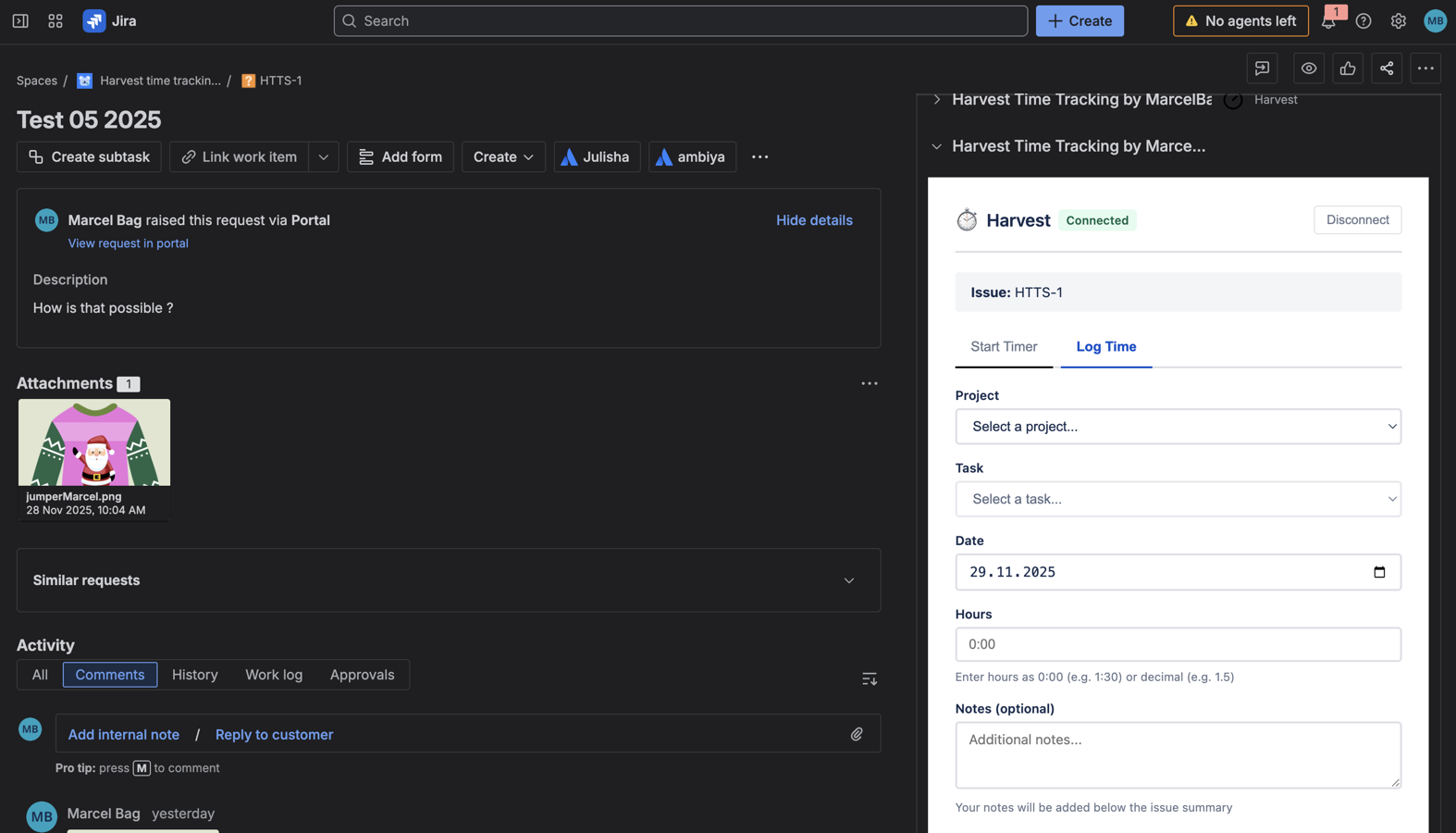Click the share icon
This screenshot has width=1456, height=833.
1387,68
